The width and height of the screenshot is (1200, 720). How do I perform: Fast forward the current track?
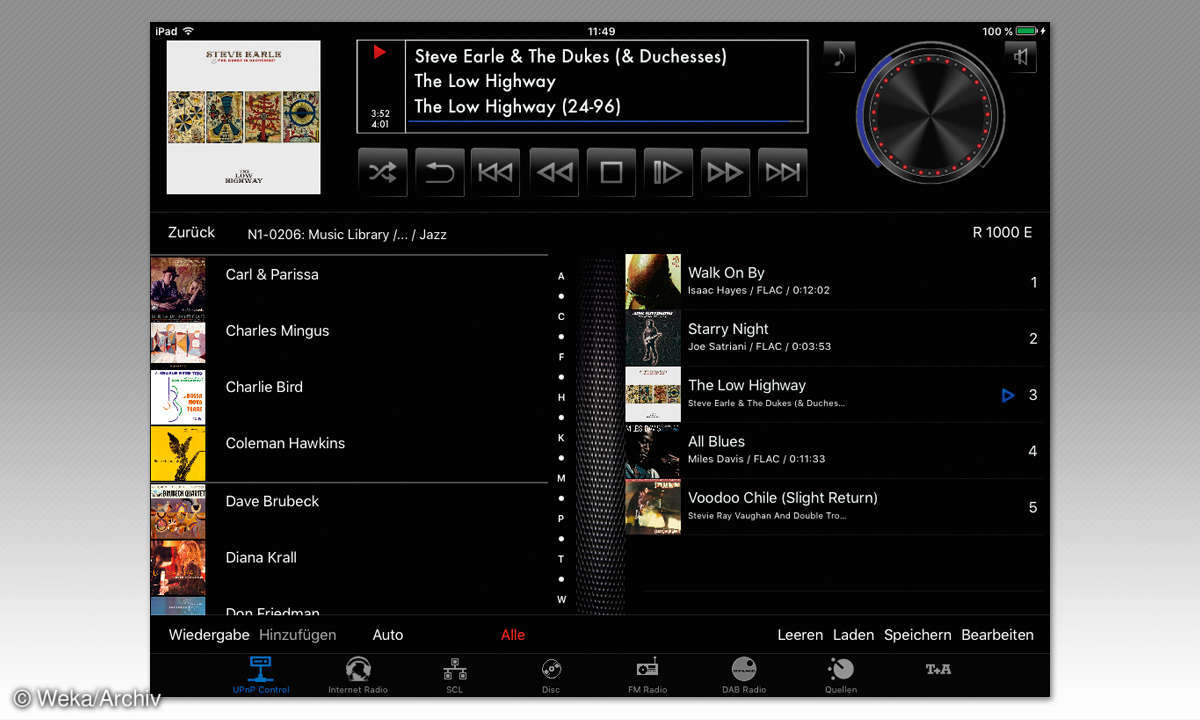725,172
